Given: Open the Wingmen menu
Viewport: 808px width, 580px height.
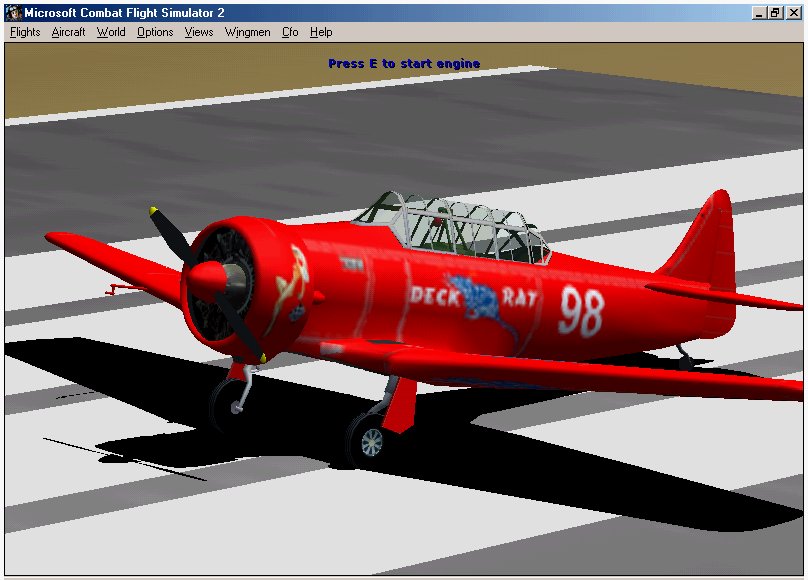Looking at the screenshot, I should pyautogui.click(x=247, y=32).
